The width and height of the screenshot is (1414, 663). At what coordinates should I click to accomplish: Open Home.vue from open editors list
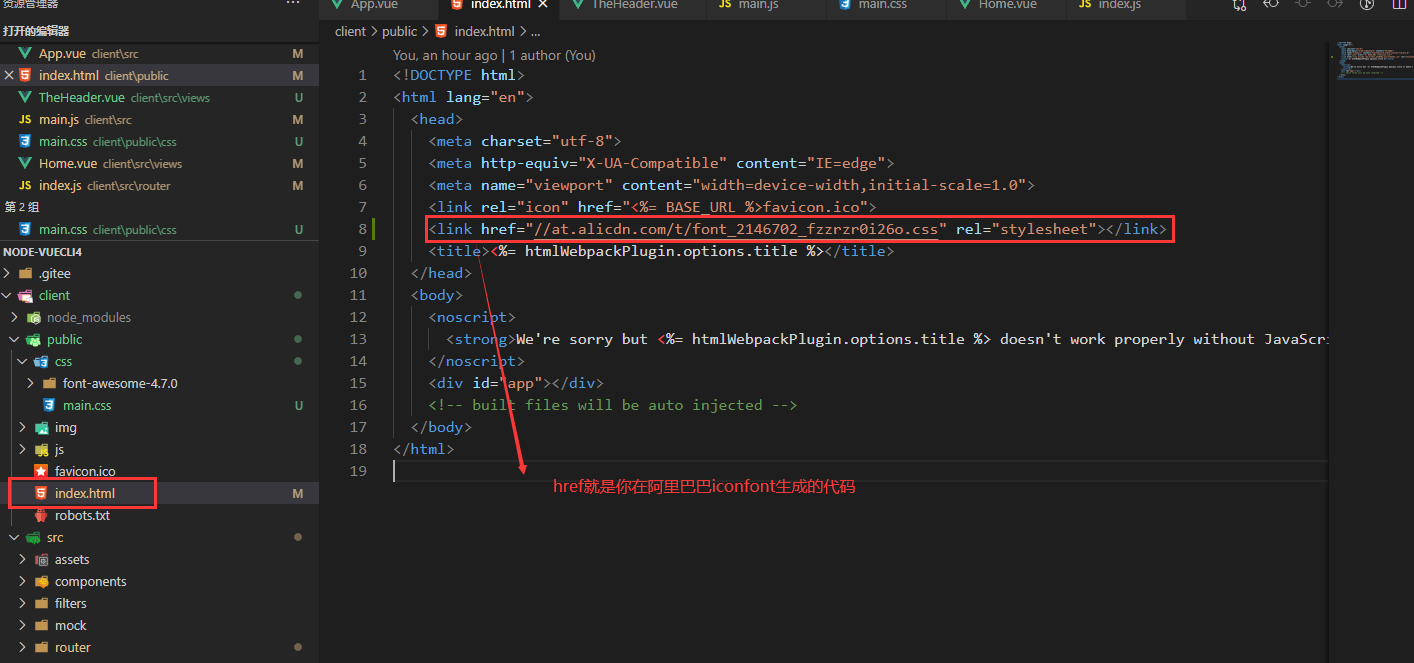pos(68,163)
